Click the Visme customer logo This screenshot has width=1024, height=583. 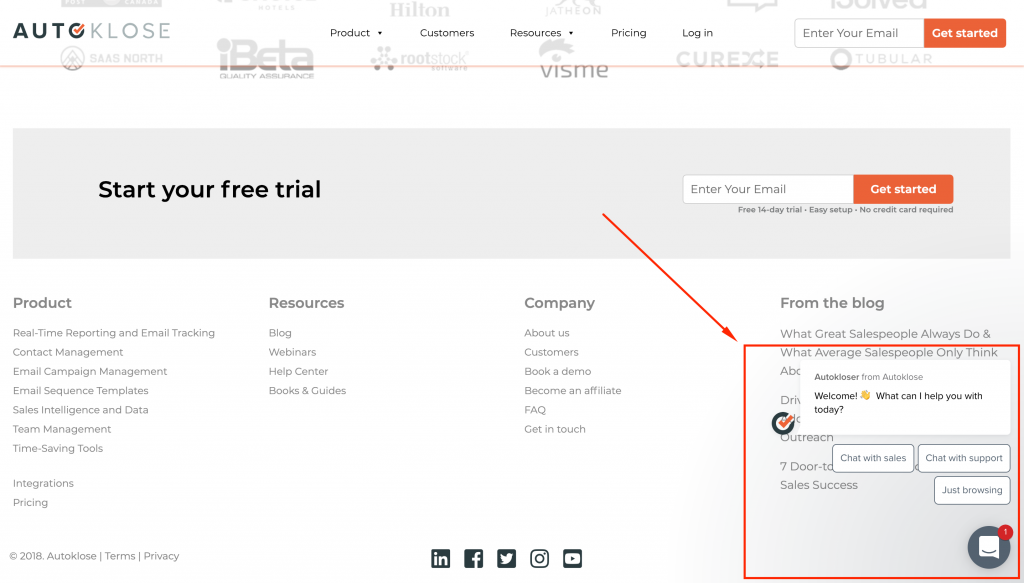coord(574,59)
